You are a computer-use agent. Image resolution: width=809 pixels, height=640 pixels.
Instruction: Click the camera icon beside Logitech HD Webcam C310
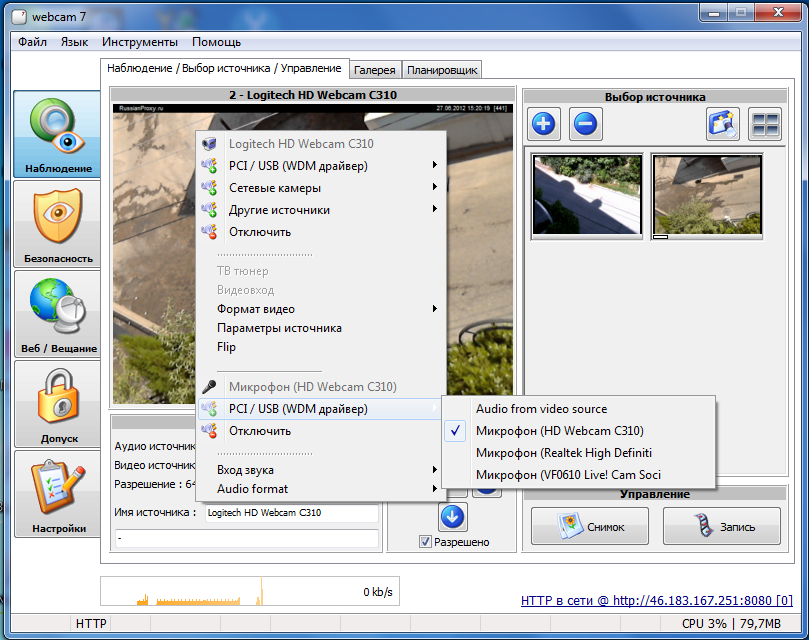point(209,143)
